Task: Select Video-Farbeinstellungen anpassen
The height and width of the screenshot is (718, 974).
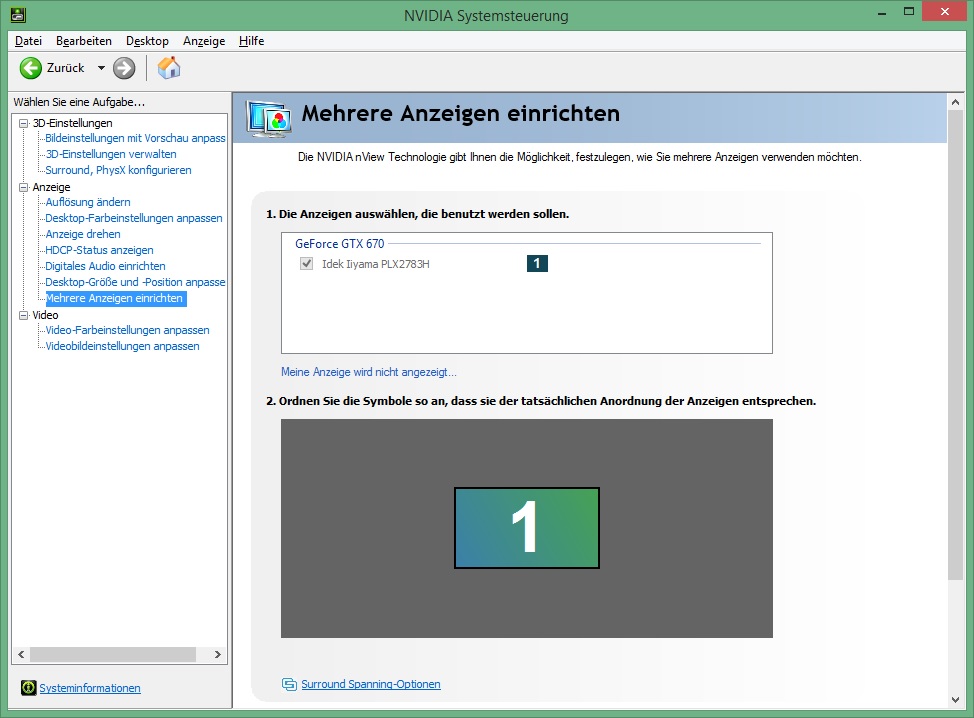Action: [x=127, y=330]
